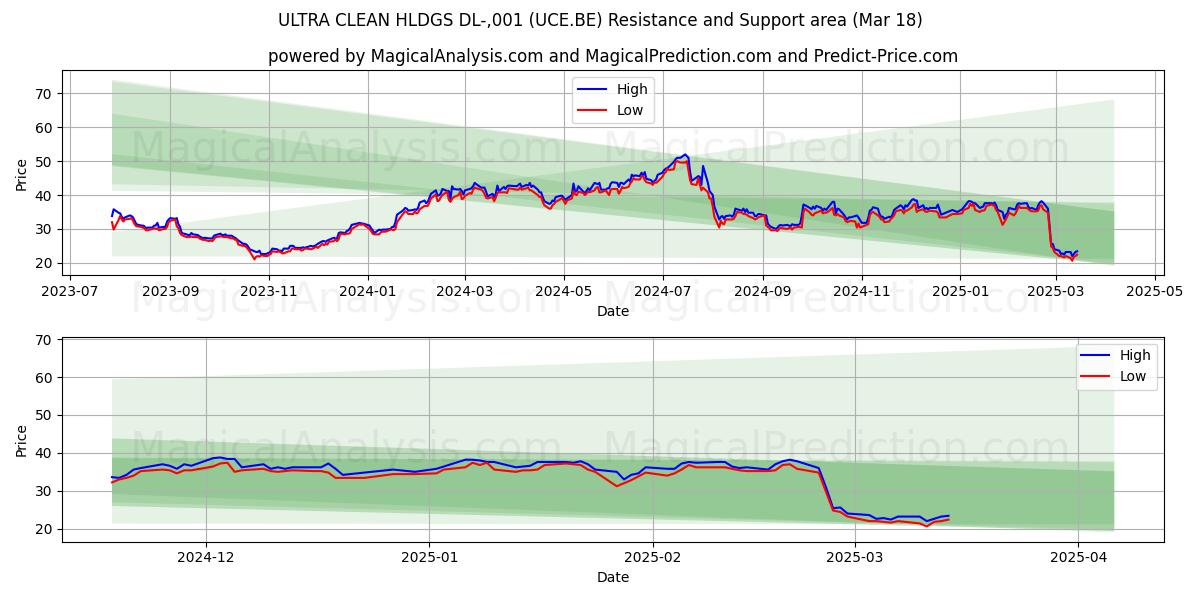1200x600 pixels.
Task: Click the '2024-07' tick label
Action: [x=662, y=290]
